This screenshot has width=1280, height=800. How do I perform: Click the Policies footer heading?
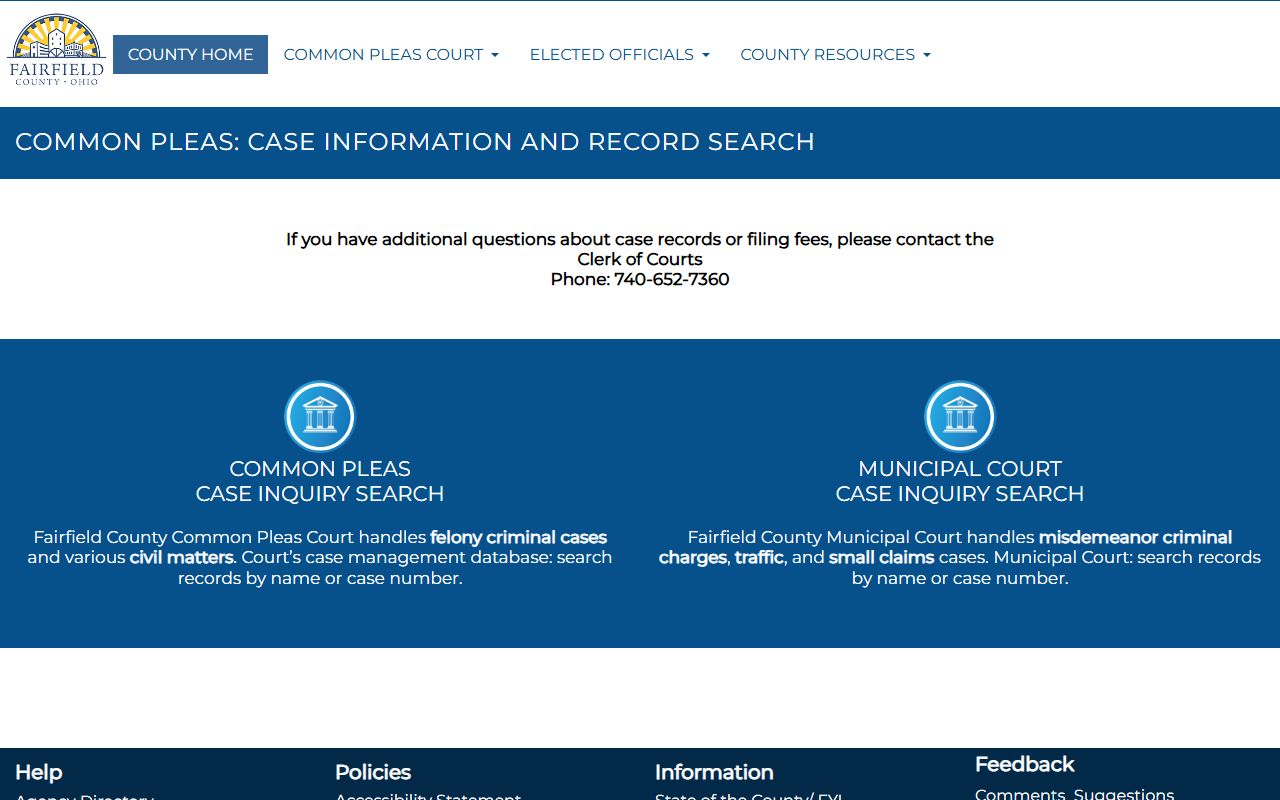pos(373,772)
